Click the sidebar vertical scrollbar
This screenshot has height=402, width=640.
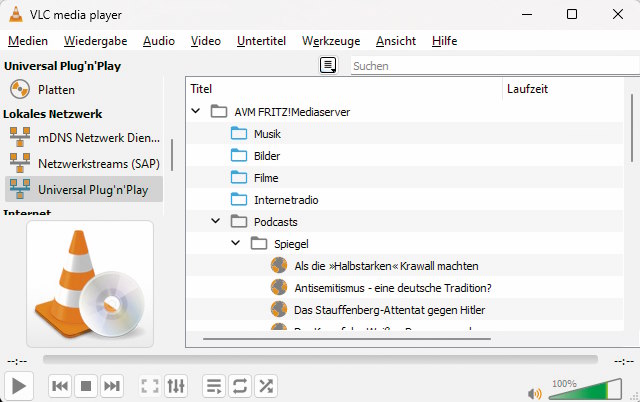click(172, 155)
